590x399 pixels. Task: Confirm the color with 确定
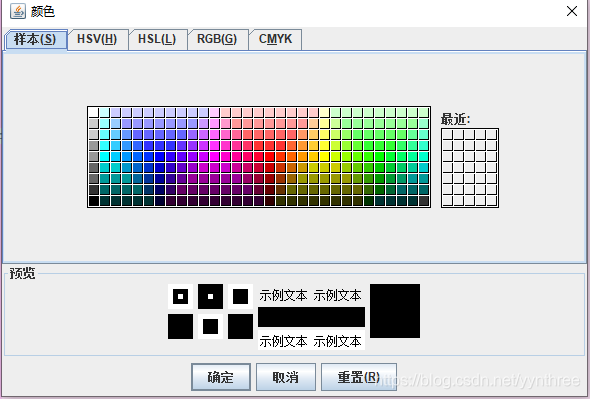pyautogui.click(x=221, y=377)
